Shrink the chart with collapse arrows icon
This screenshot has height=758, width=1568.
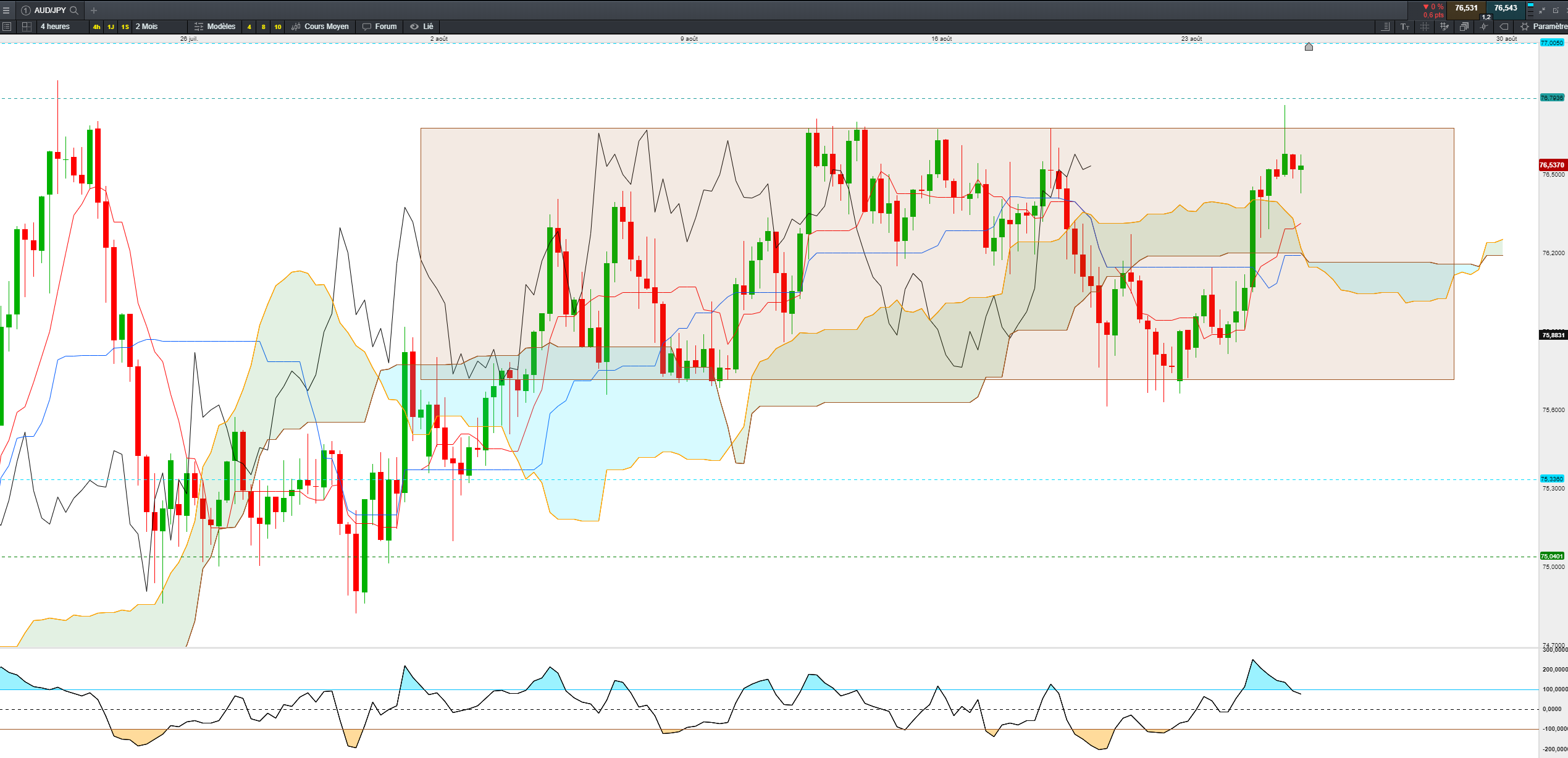[1542, 11]
